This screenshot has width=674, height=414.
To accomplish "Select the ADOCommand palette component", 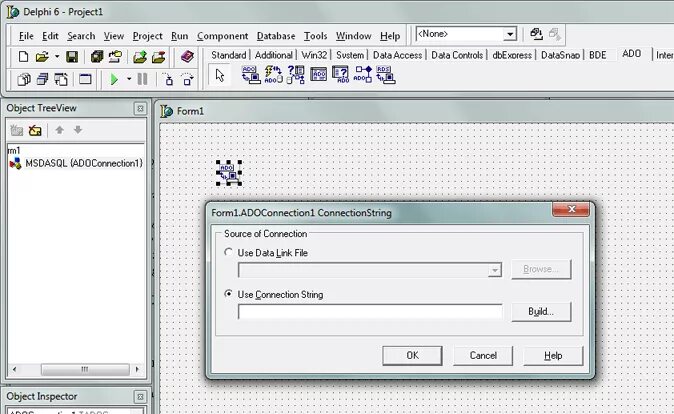I will point(273,75).
